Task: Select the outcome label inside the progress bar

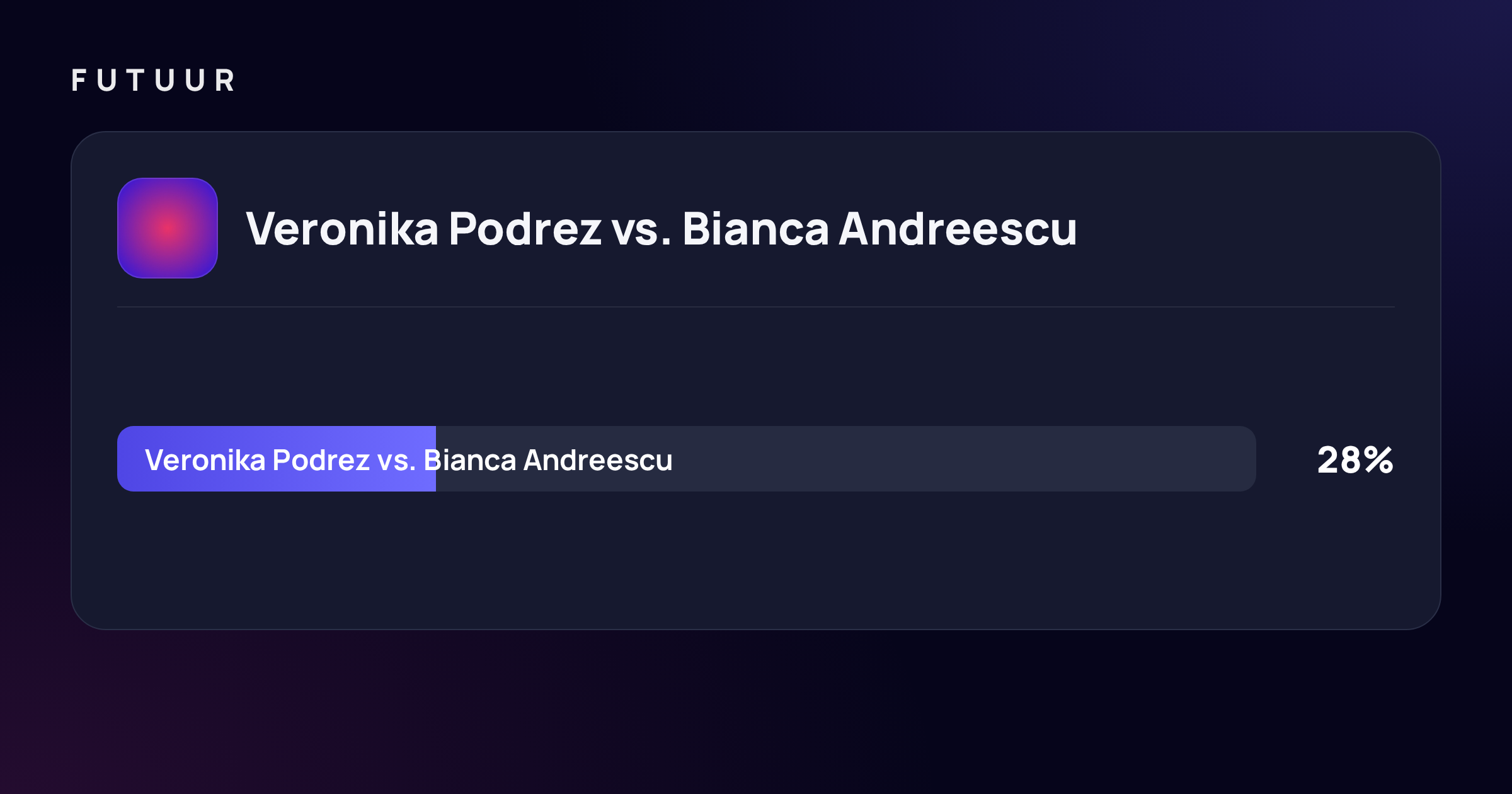Action: tap(409, 460)
